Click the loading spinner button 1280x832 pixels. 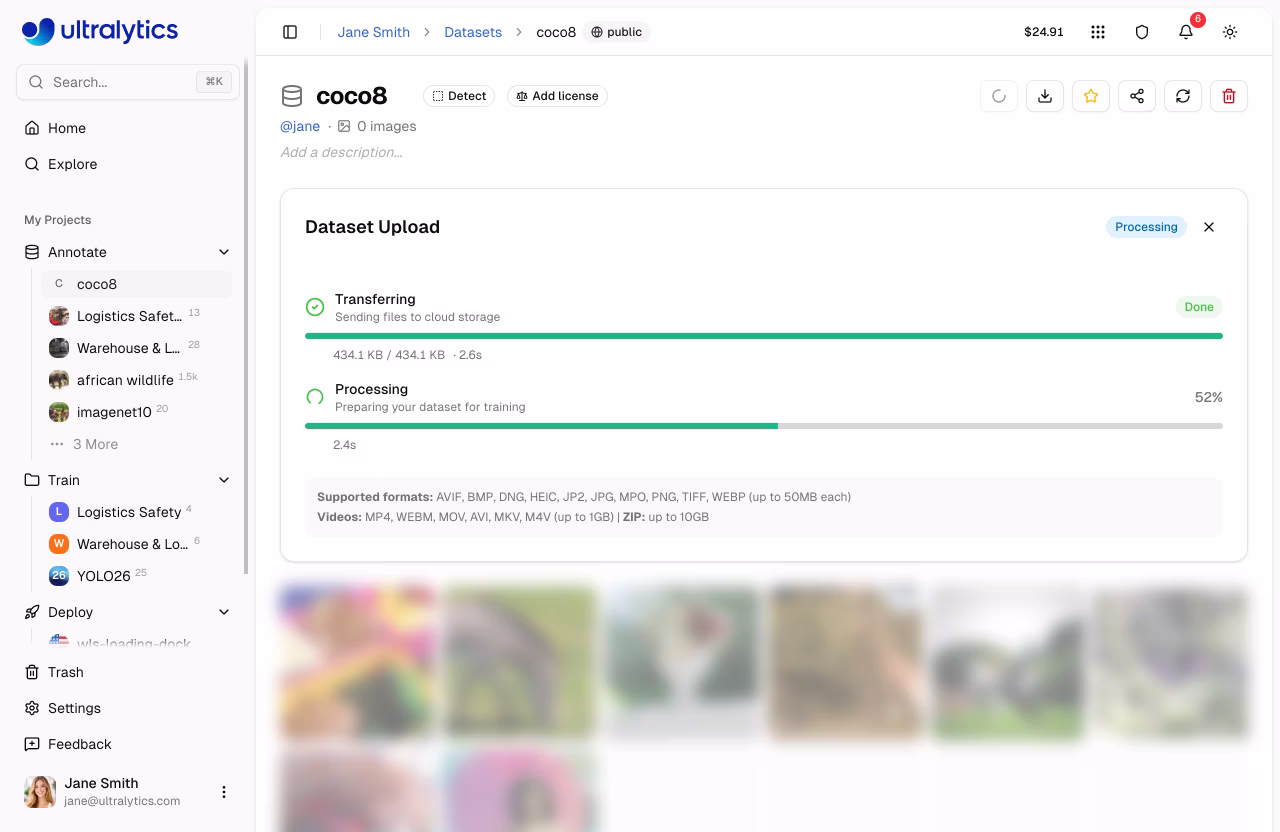click(999, 96)
